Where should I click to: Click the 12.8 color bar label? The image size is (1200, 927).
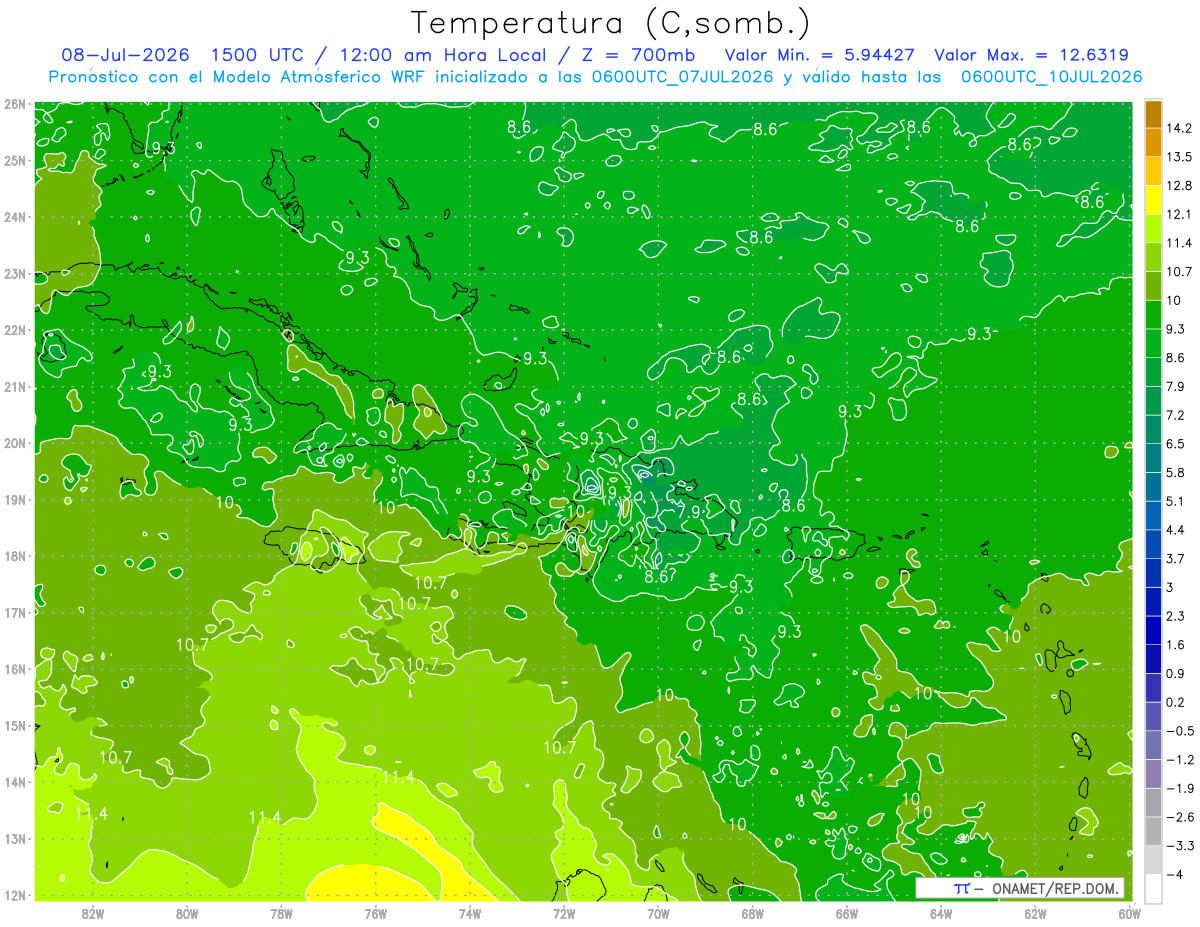point(1180,185)
